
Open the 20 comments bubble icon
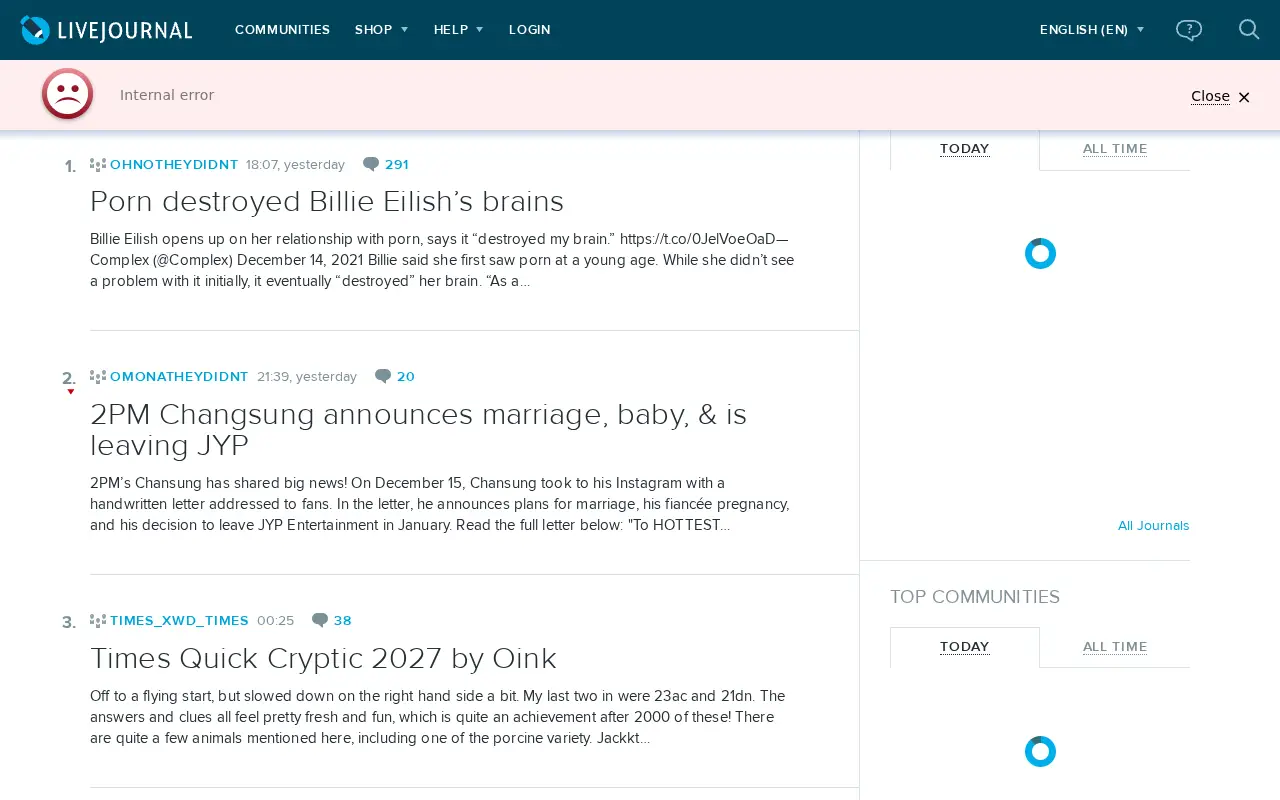tap(383, 377)
